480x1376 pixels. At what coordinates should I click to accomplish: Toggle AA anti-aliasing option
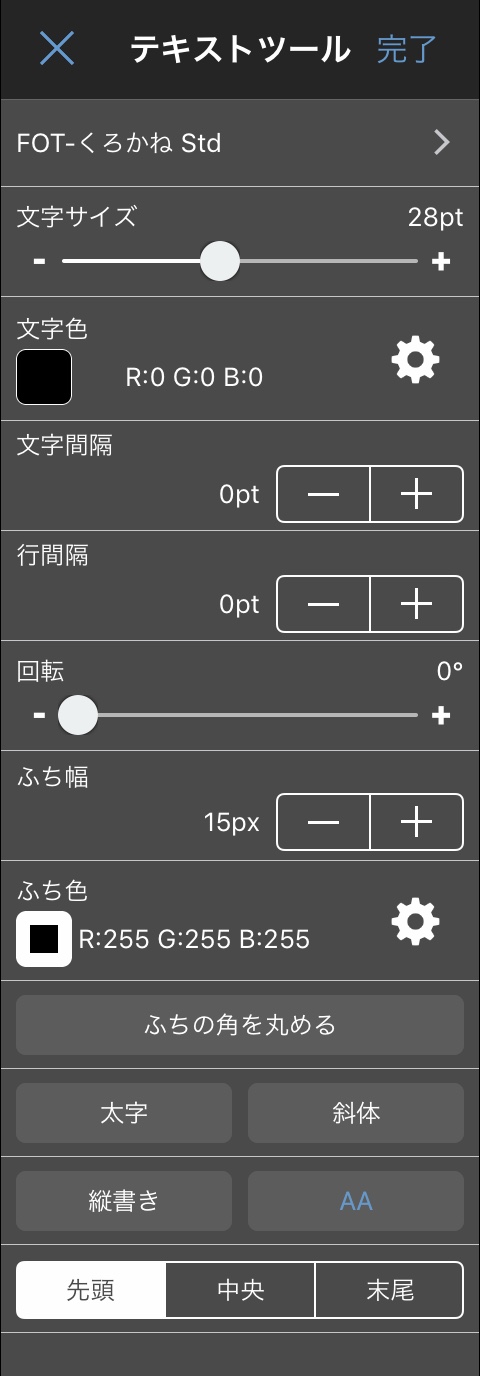[356, 1201]
